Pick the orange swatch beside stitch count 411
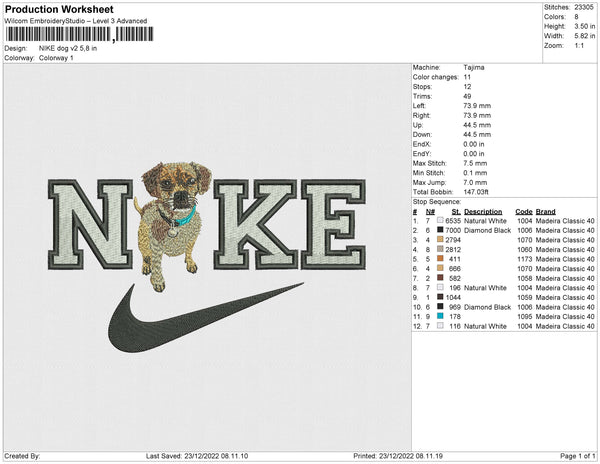Image resolution: width=600 pixels, height=464 pixels. point(440,259)
